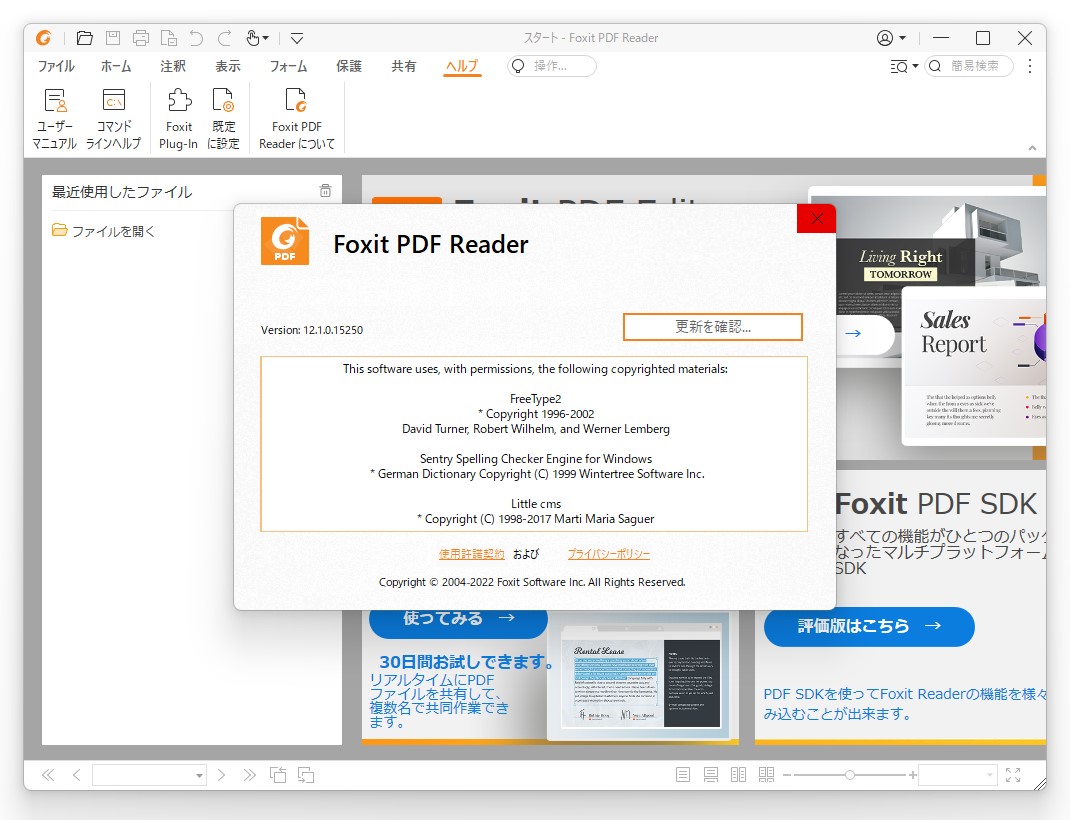Screen dimensions: 1070x820
Task: Switch to continuous page view mode
Action: pyautogui.click(x=711, y=773)
